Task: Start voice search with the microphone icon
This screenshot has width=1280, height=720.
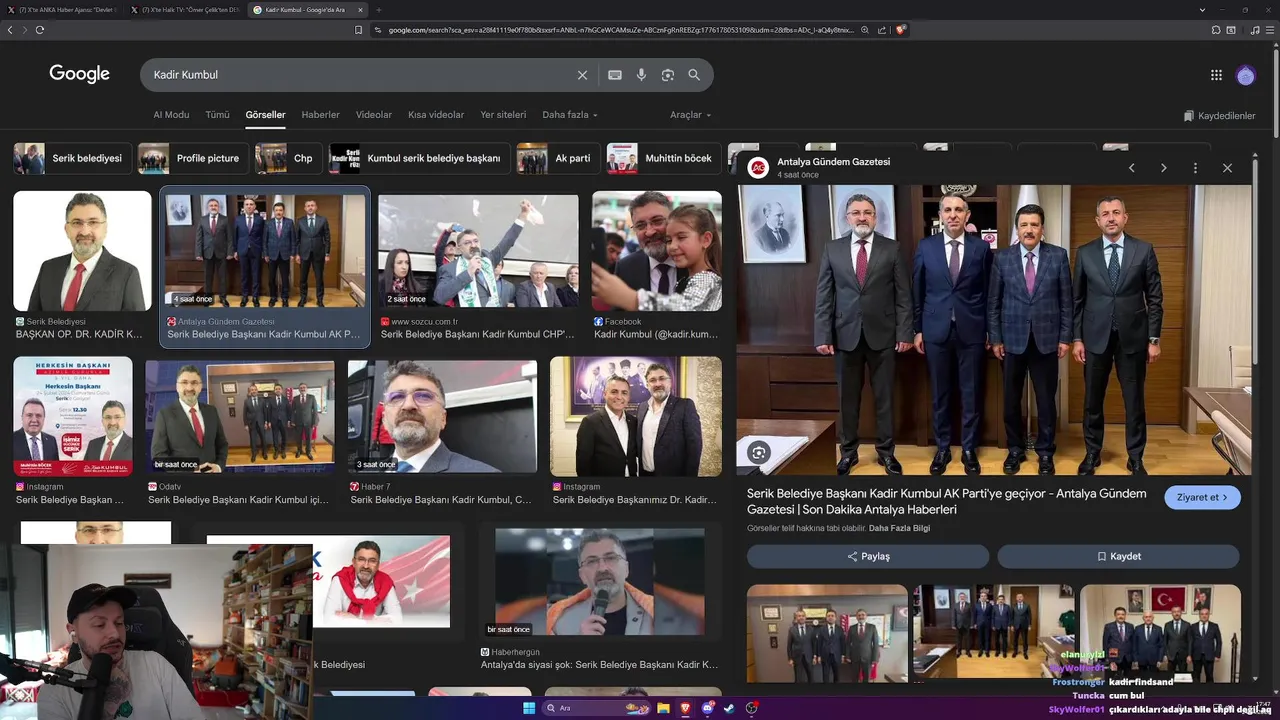Action: pos(641,75)
